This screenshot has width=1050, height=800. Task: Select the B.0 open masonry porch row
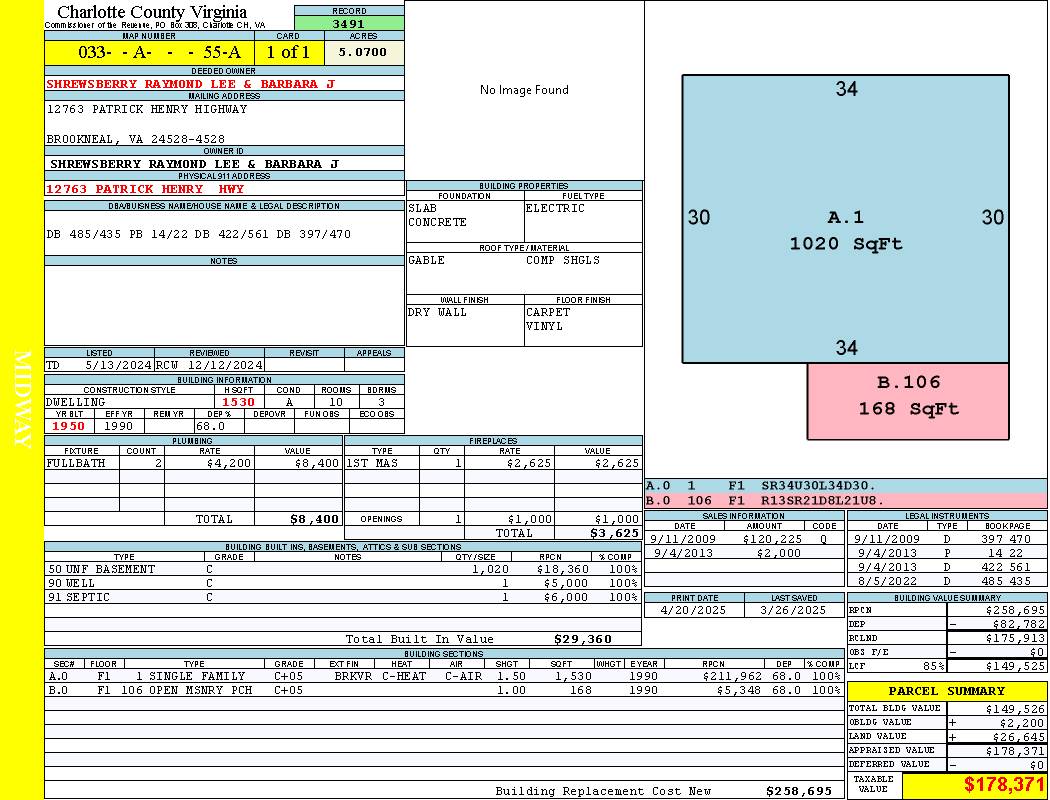click(x=340, y=690)
